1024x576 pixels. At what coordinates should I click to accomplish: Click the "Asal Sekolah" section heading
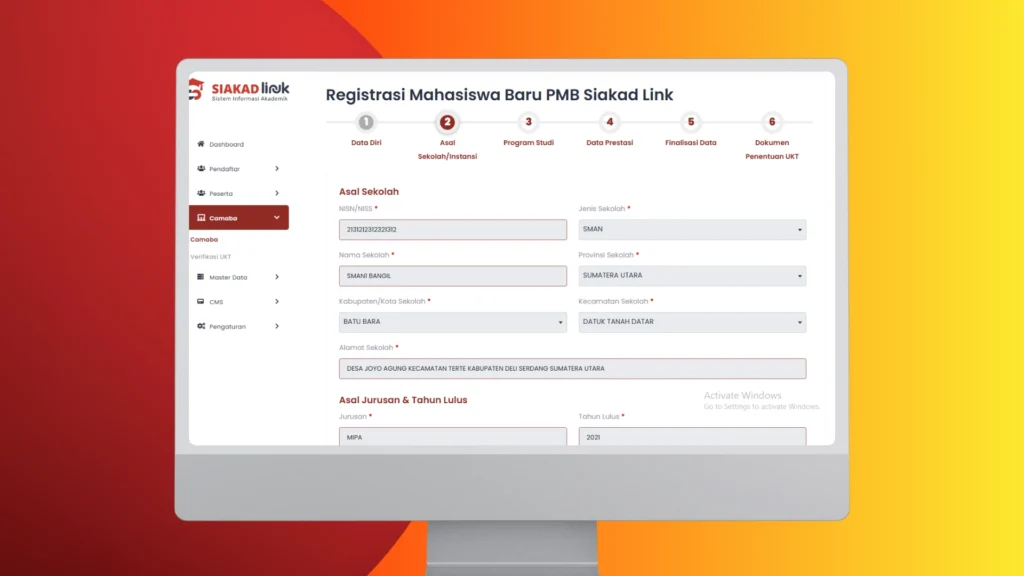[x=369, y=191]
